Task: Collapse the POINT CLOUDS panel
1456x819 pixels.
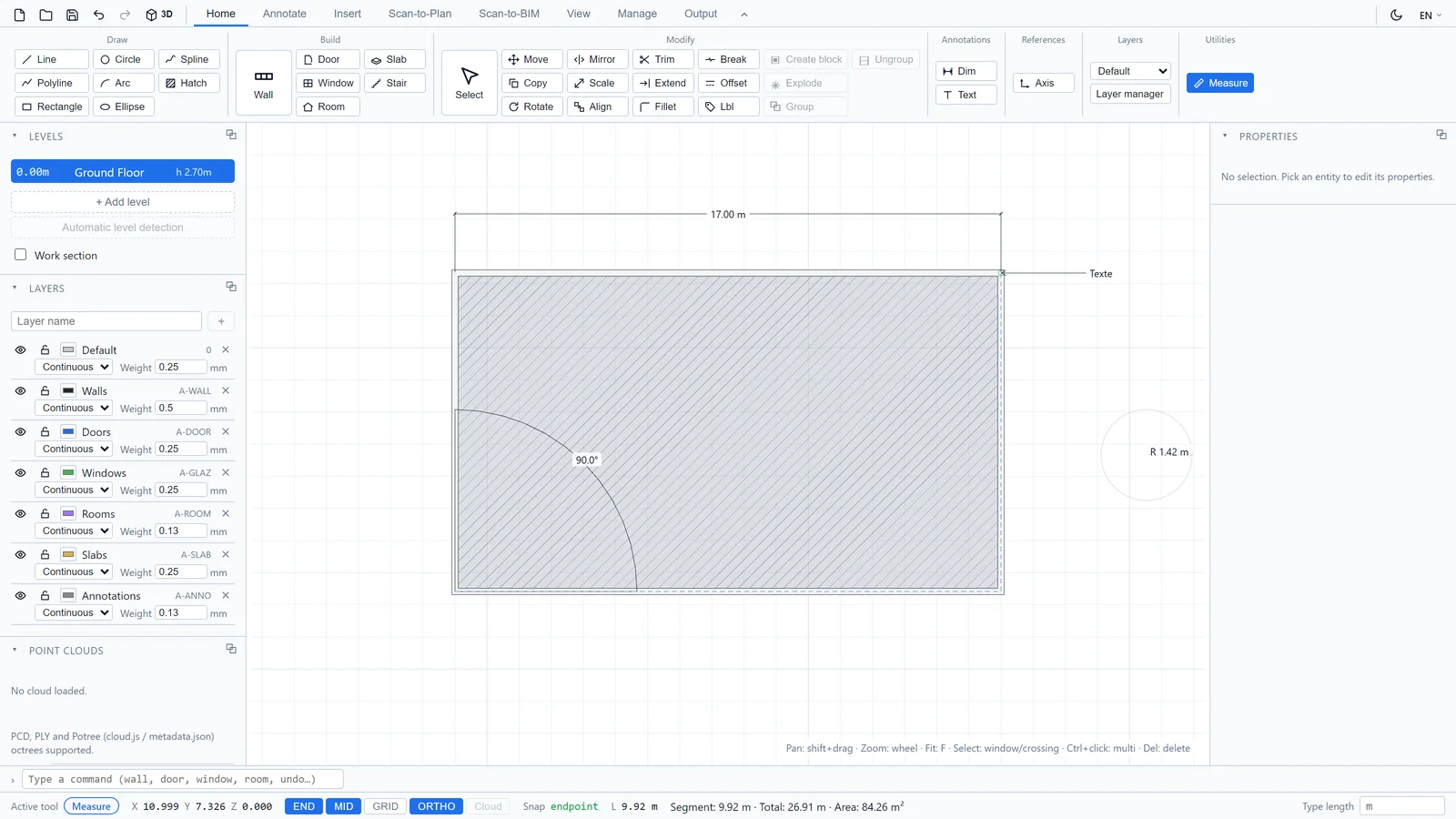Action: tap(15, 650)
